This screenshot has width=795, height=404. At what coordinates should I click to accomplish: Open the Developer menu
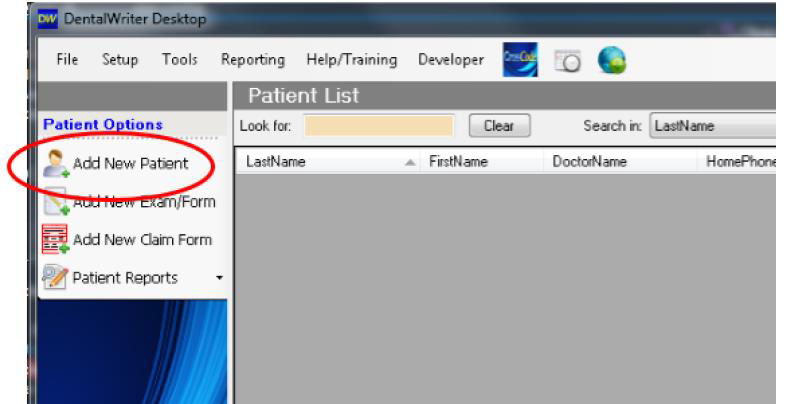click(x=451, y=59)
